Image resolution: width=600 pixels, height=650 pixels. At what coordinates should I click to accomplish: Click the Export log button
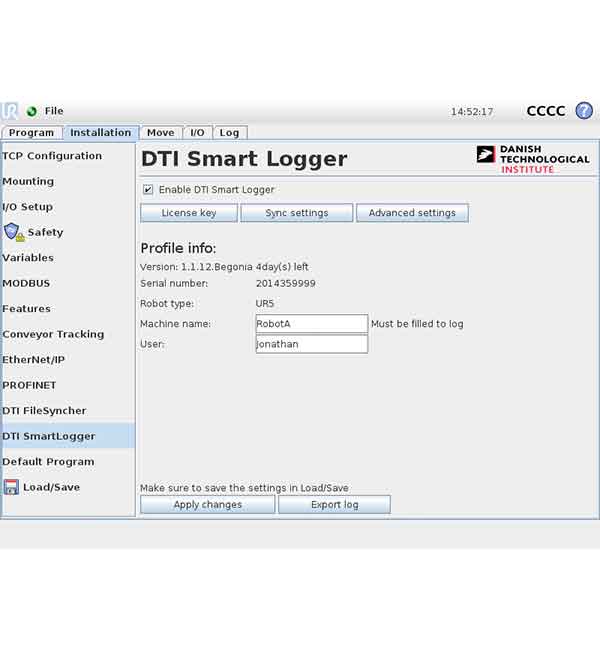coord(334,504)
